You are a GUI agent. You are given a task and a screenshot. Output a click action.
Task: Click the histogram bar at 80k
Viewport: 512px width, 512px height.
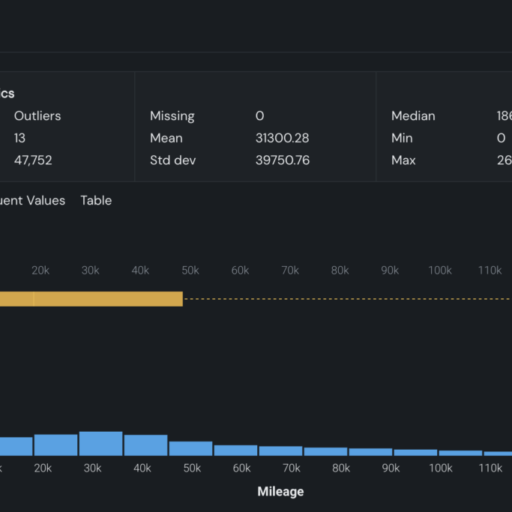(326, 452)
